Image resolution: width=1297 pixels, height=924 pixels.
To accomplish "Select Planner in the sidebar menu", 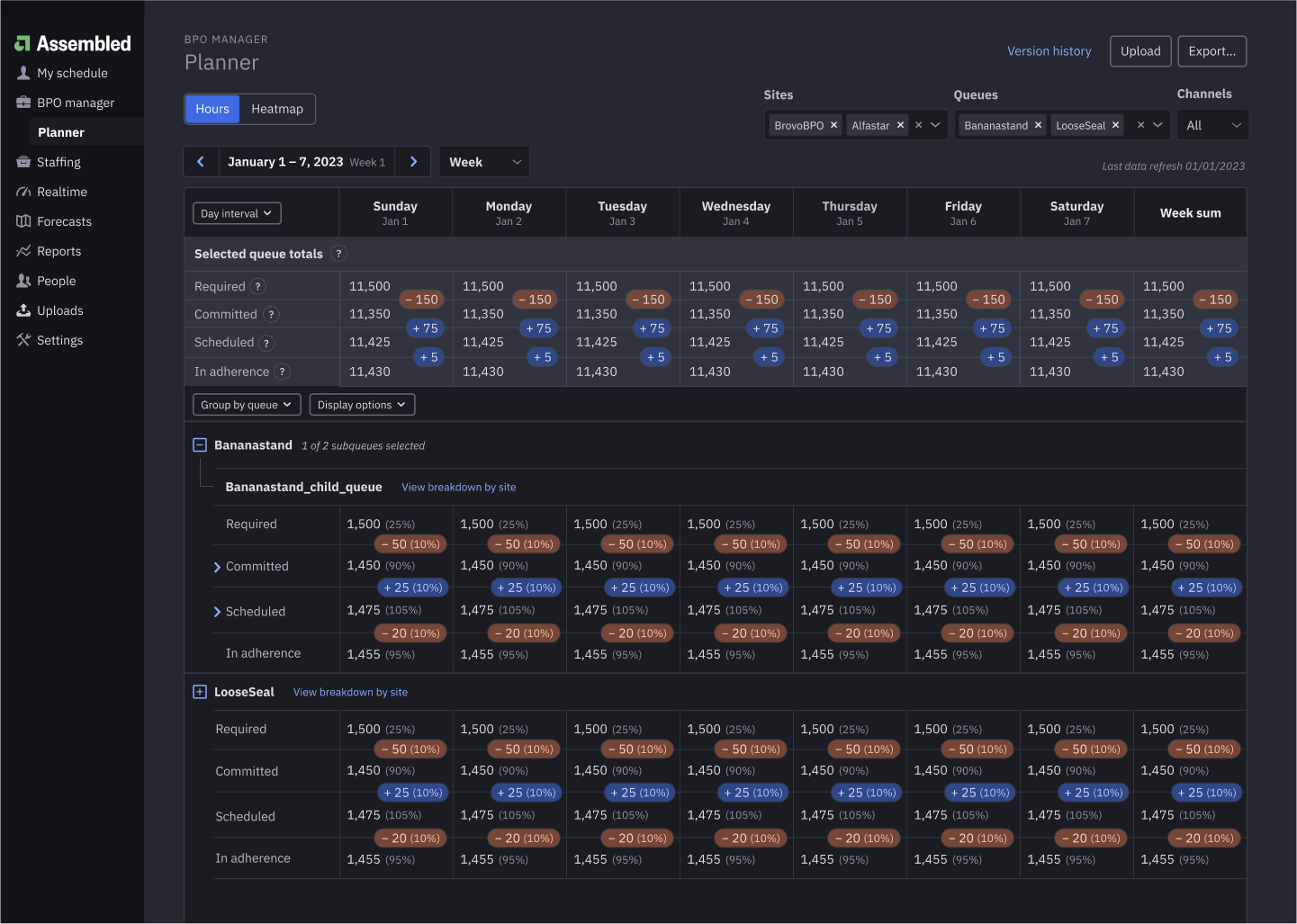I will 61,132.
